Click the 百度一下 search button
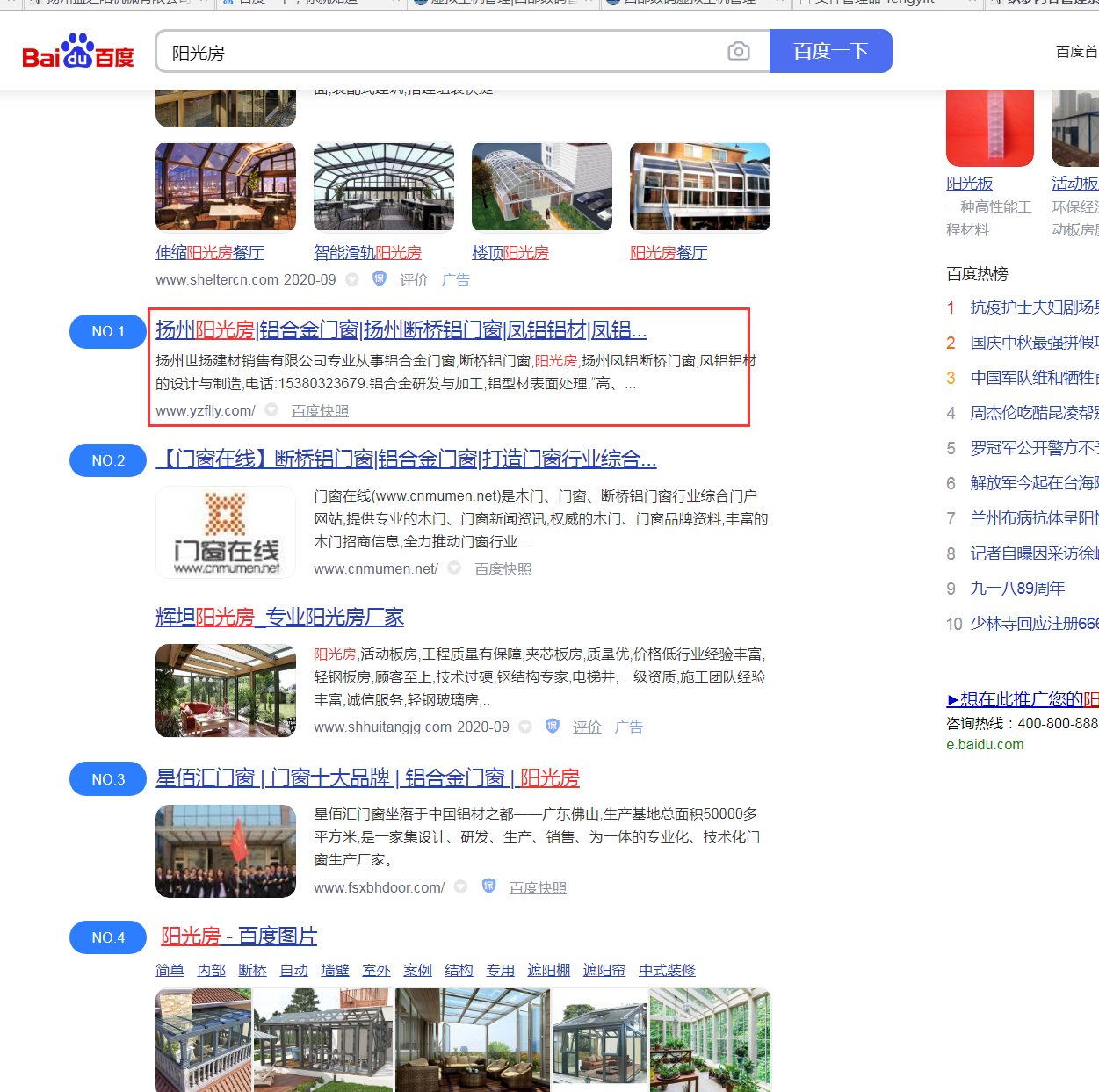Screen dimensions: 1099x1092 (x=831, y=51)
